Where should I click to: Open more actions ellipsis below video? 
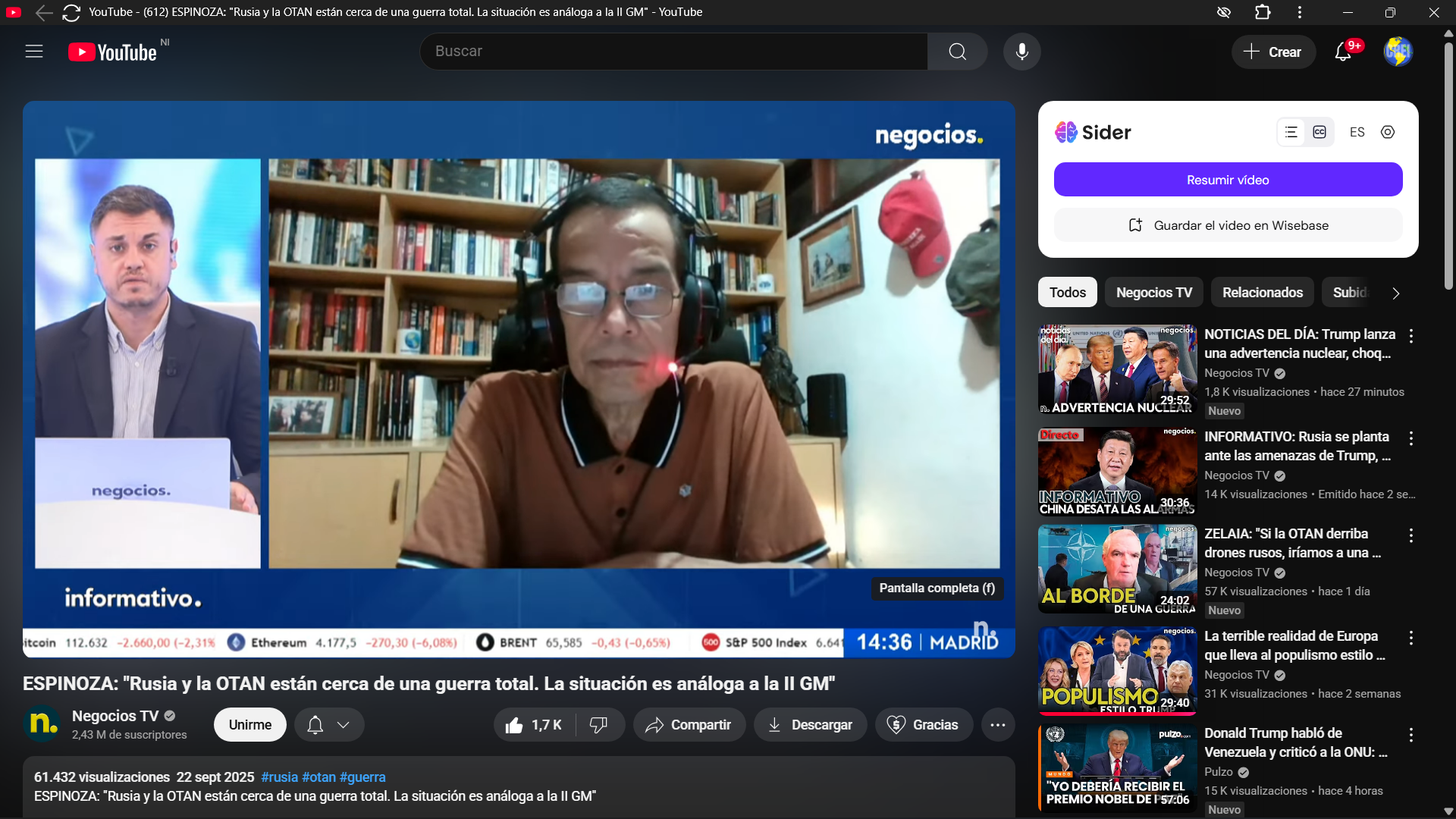coord(997,725)
